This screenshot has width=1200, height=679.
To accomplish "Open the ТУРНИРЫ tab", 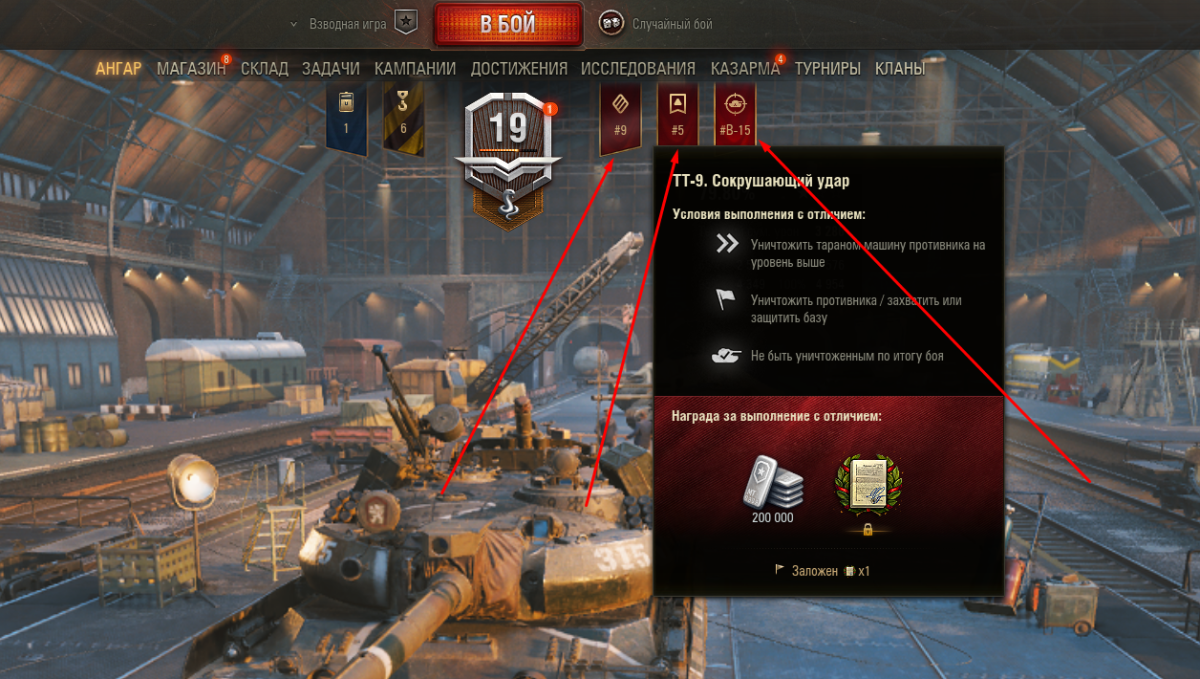I will (827, 69).
